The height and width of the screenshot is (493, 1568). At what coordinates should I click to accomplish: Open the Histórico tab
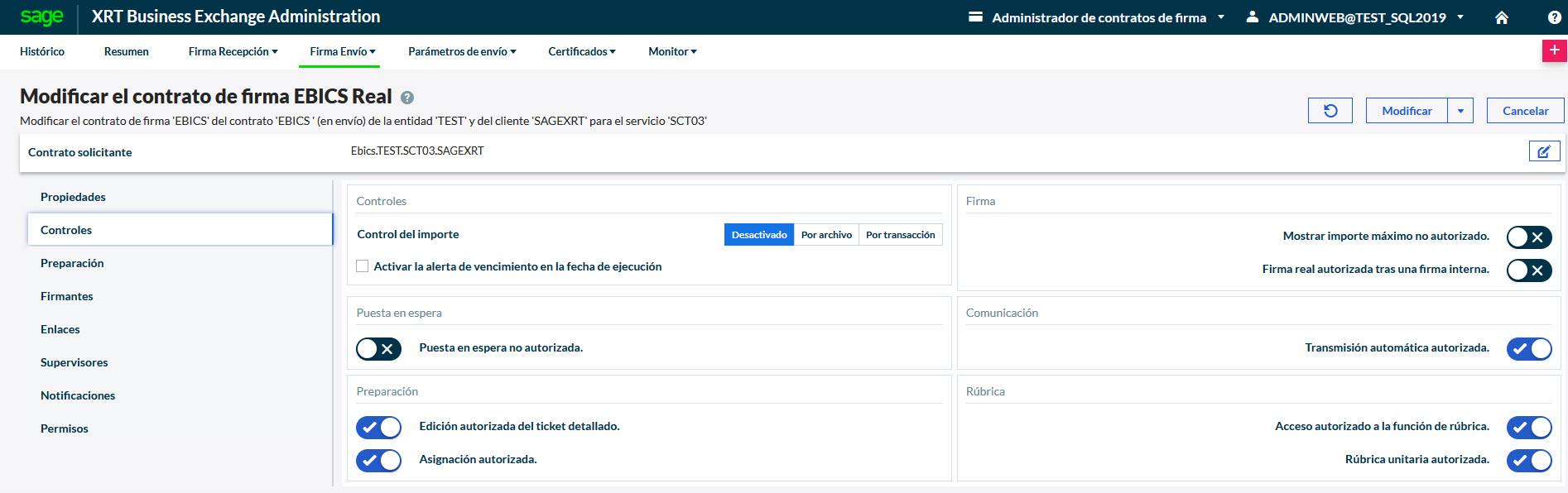pos(42,51)
